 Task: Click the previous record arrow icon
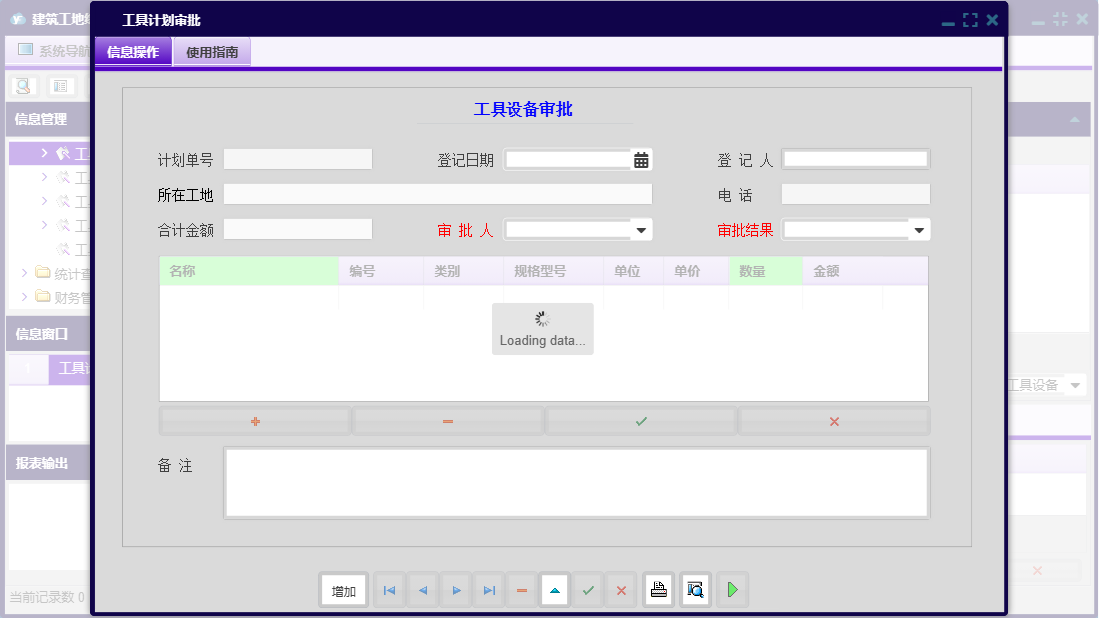tap(422, 590)
